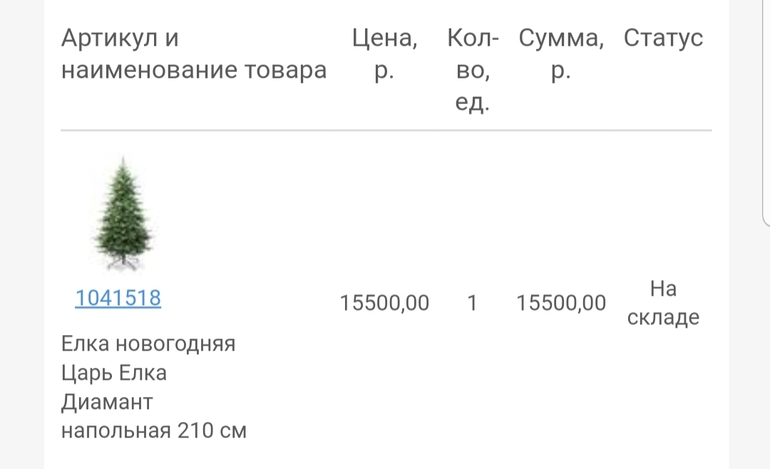Screen dimensions: 770x469
Task: Click the metal stand in the tree photo
Action: pos(124,264)
